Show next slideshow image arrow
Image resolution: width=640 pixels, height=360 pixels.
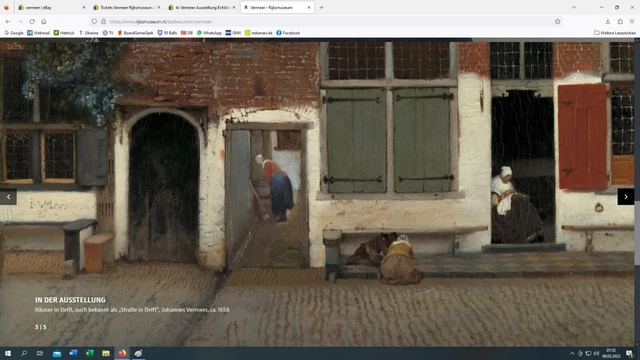(625, 197)
